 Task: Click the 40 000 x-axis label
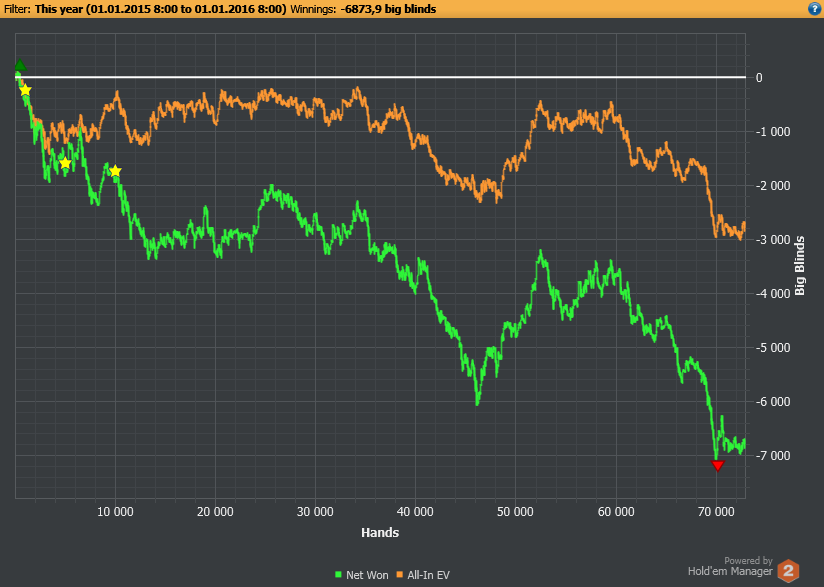pos(415,512)
